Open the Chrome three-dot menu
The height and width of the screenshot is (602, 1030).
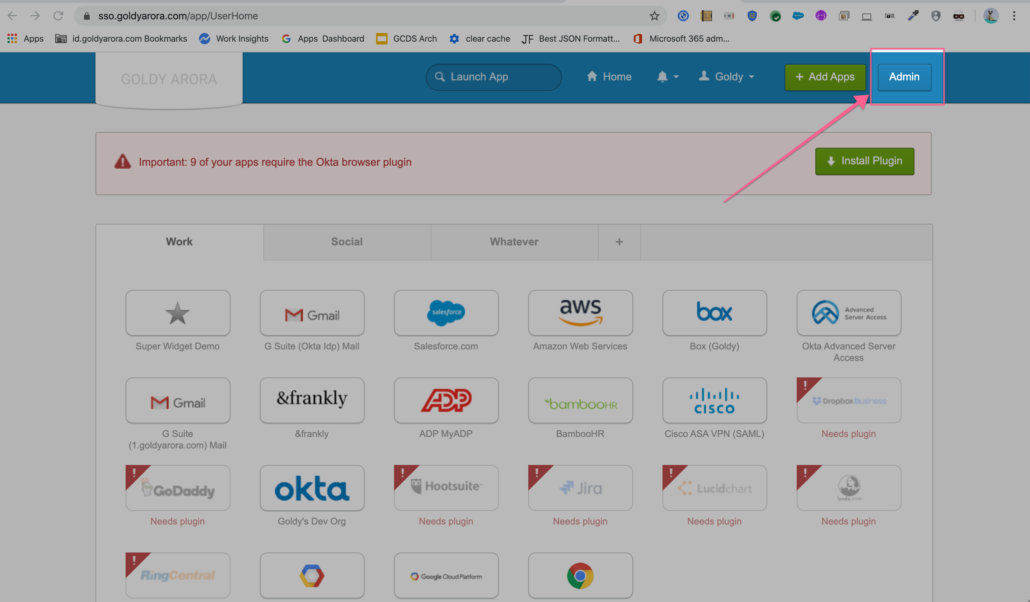pos(1014,16)
